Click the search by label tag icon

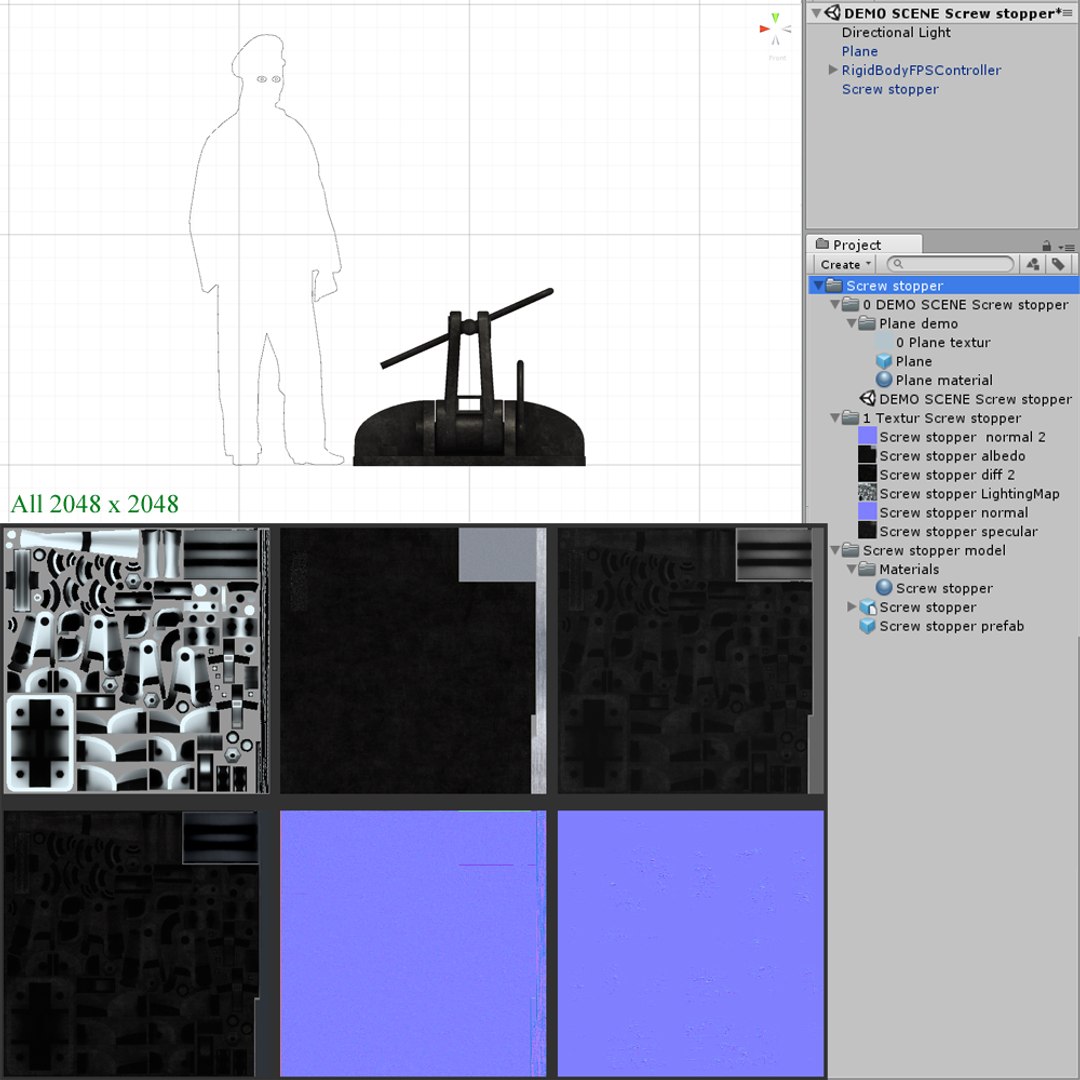coord(1058,264)
